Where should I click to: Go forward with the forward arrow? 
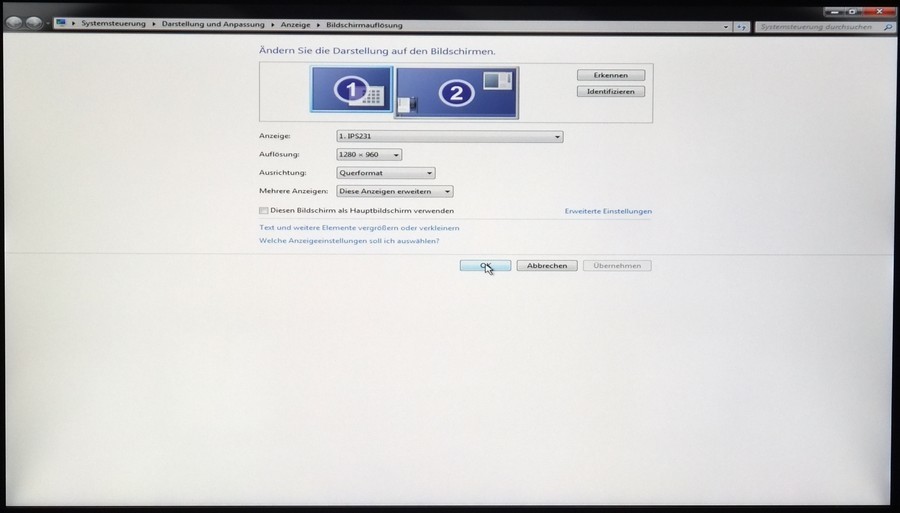coord(34,23)
